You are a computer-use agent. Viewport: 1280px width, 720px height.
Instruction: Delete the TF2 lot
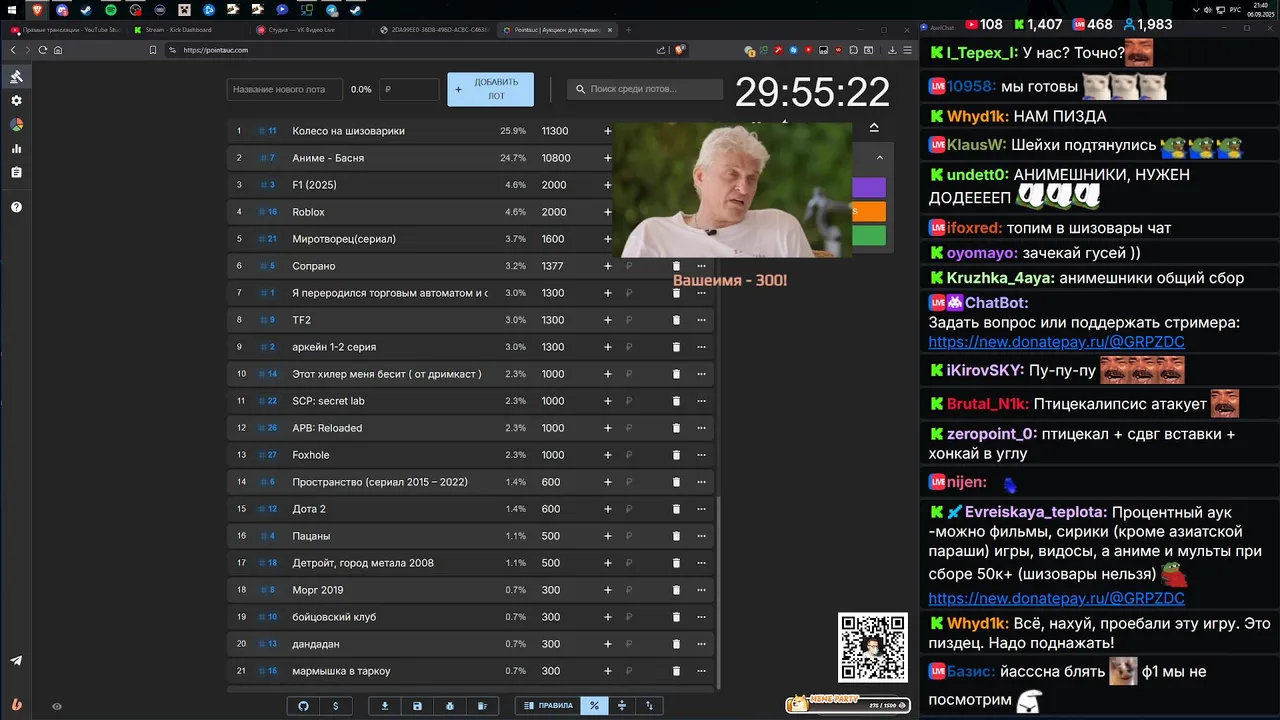676,320
